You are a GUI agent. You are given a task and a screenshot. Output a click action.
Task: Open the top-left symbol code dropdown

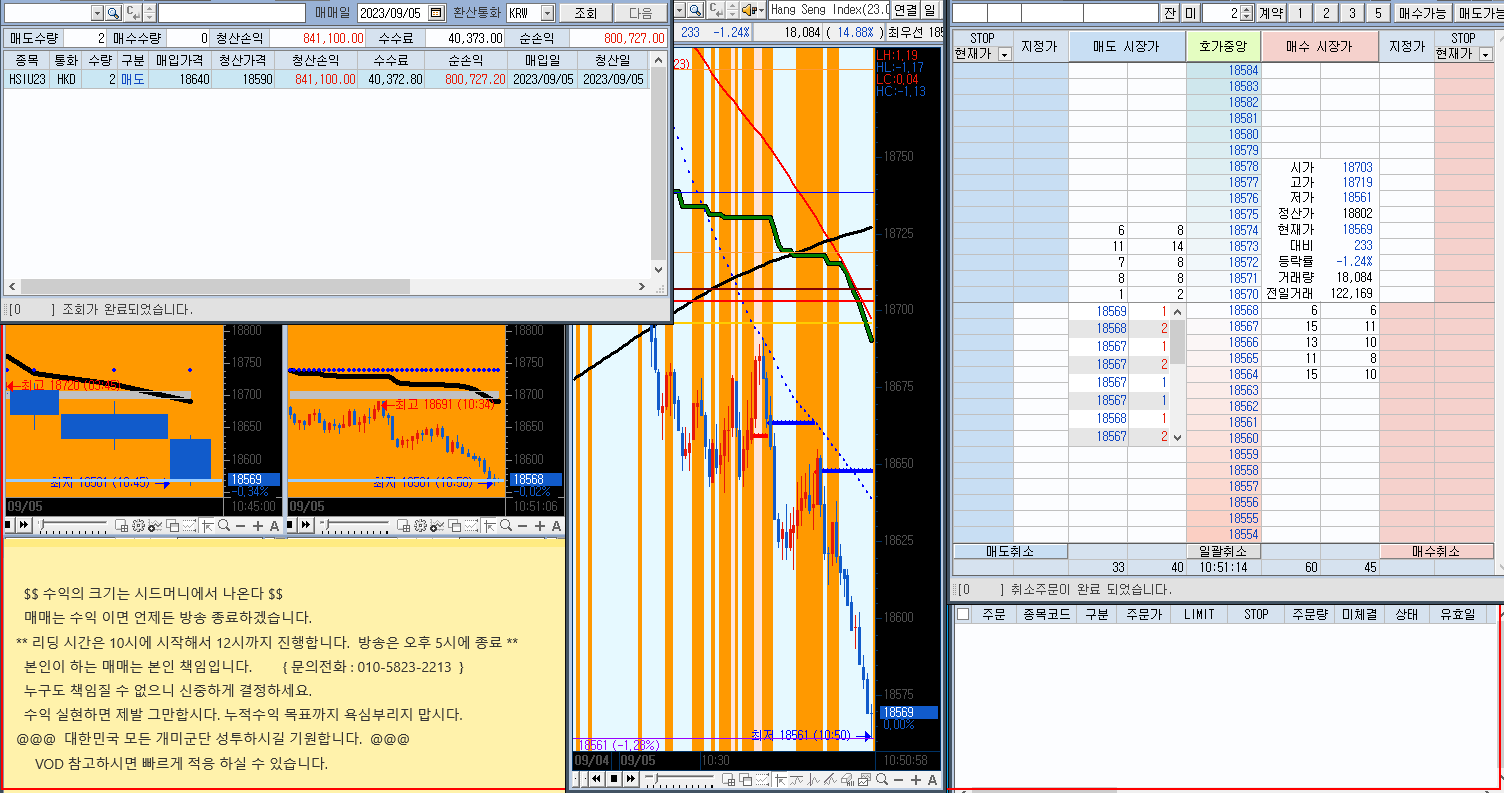point(97,13)
